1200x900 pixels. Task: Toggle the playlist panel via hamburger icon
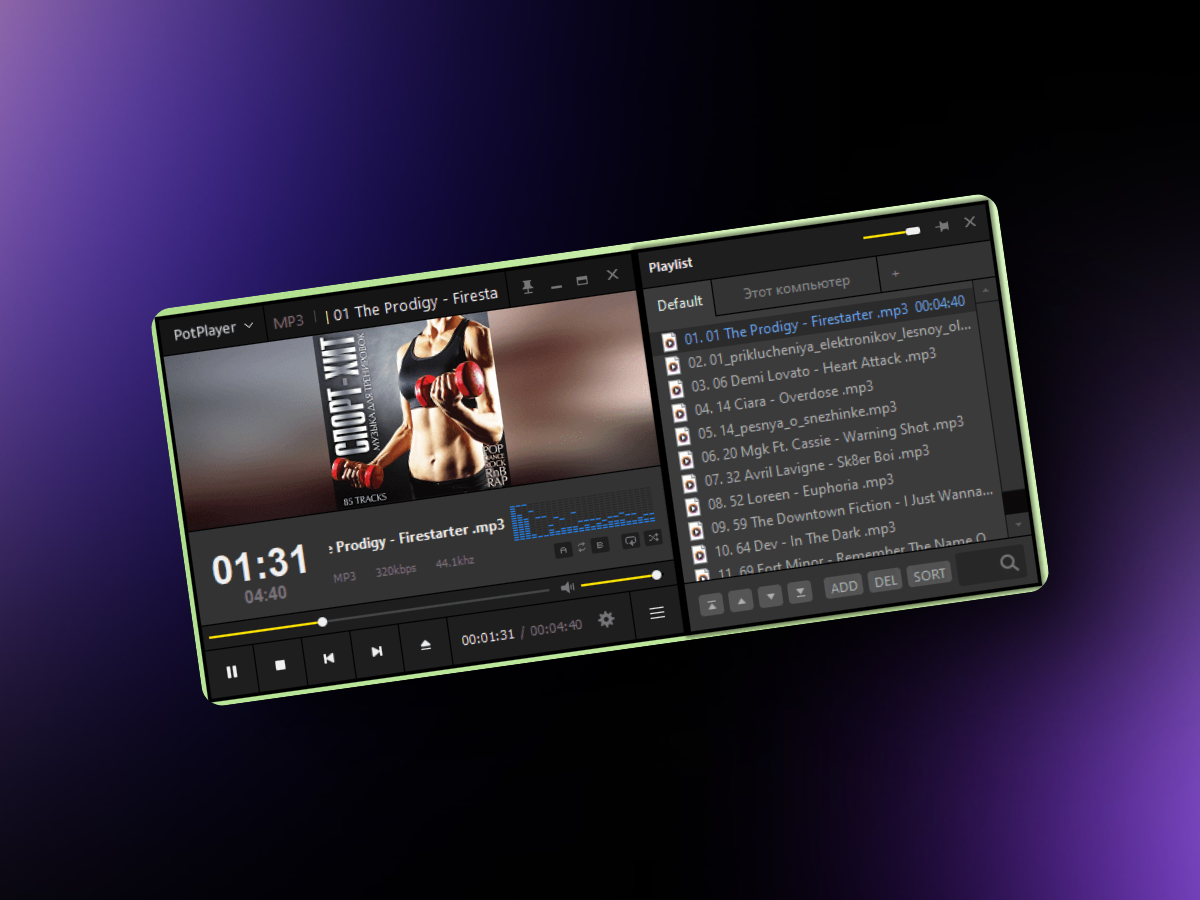click(657, 613)
